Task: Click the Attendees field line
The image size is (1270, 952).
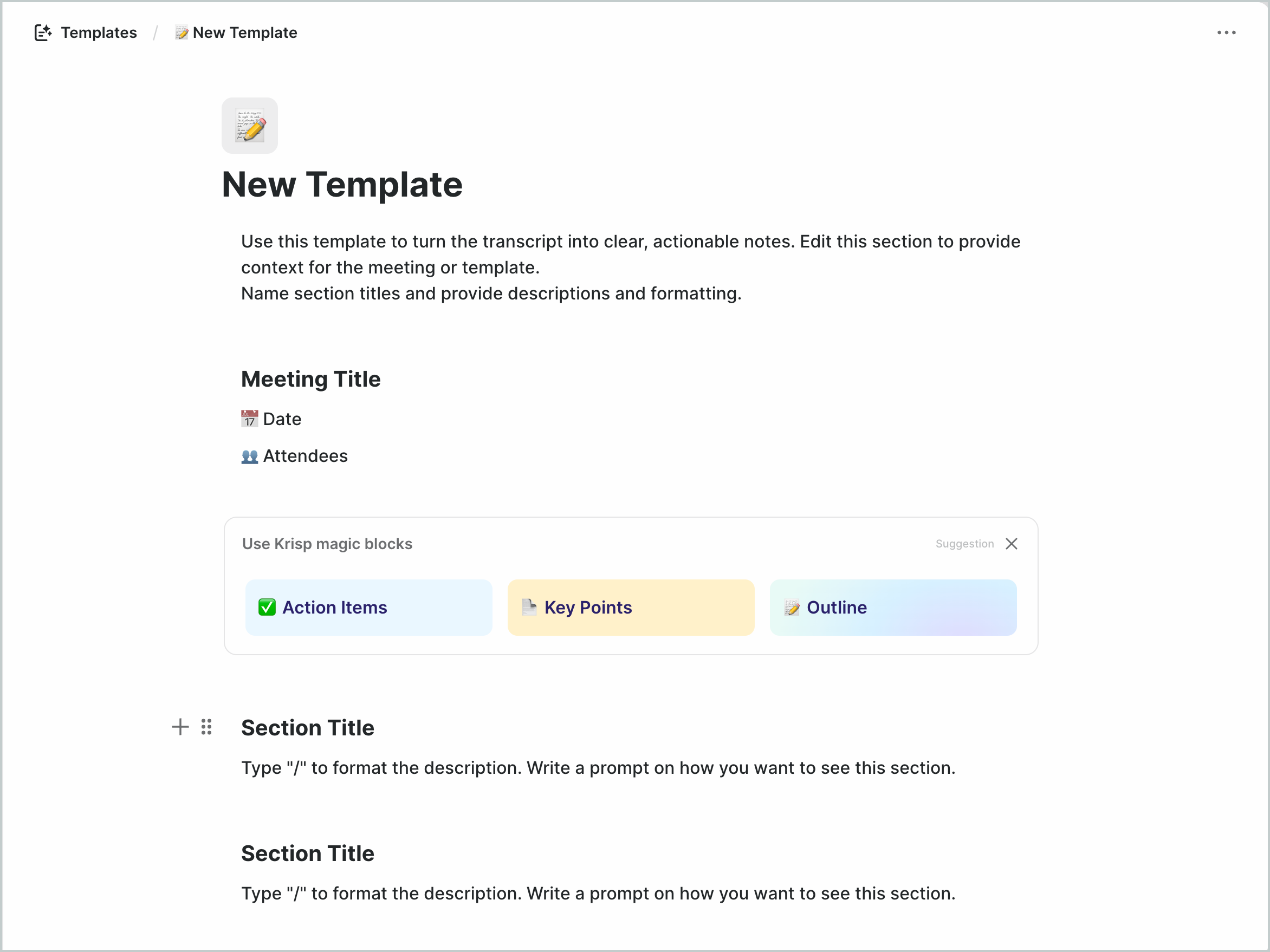Action: (305, 456)
